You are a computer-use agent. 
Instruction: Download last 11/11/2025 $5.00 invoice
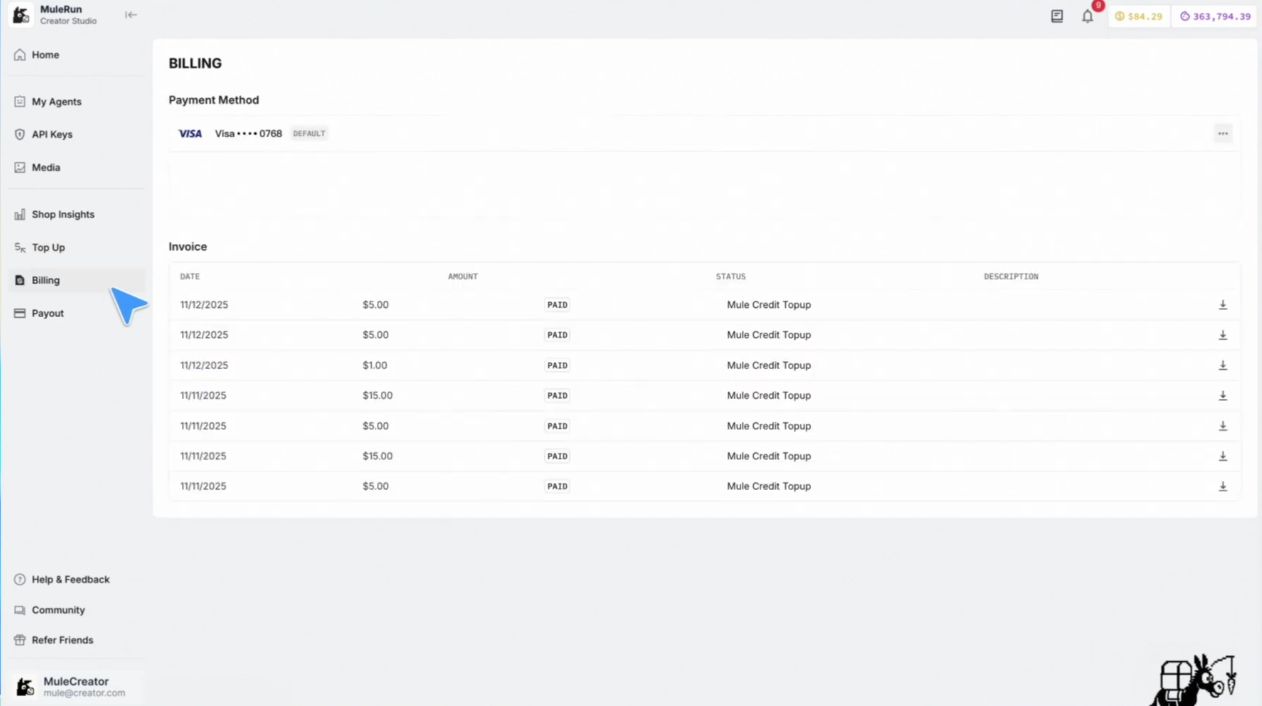coord(1222,486)
